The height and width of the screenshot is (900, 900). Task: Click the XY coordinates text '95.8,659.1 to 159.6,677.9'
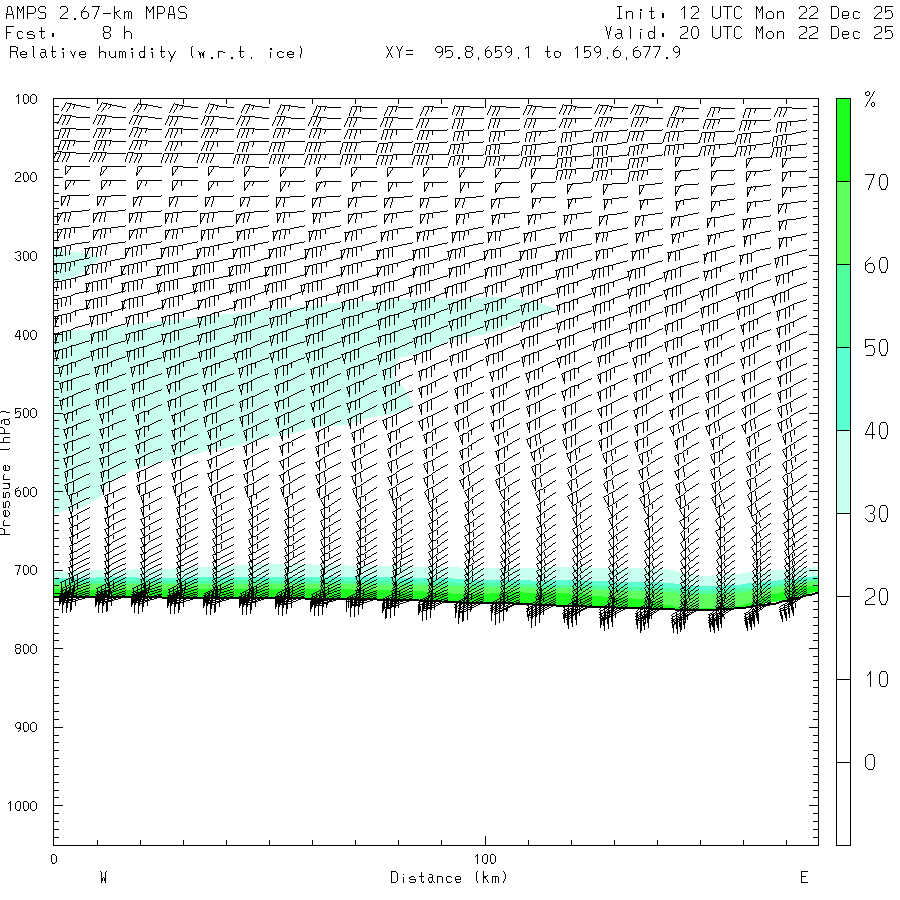click(557, 53)
